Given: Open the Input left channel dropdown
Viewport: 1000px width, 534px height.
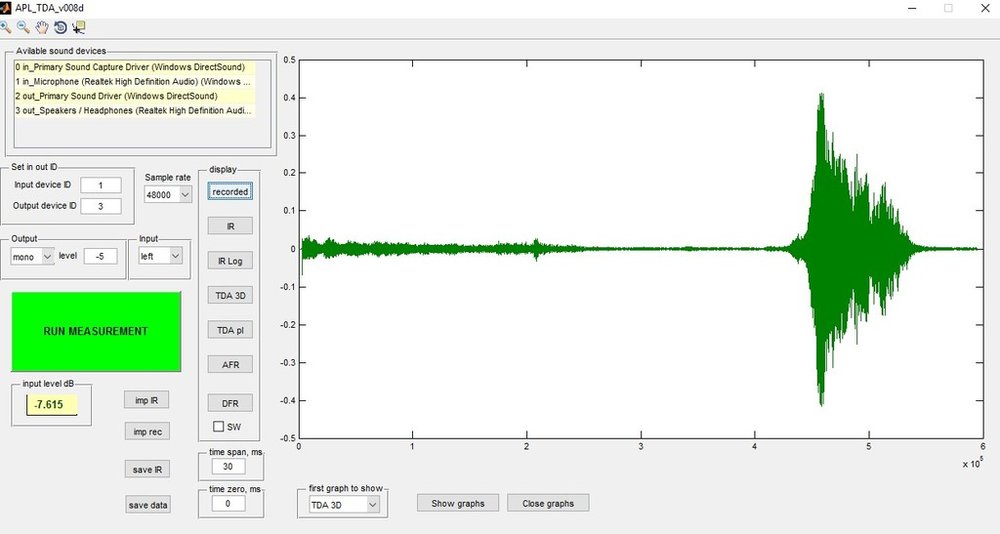Looking at the screenshot, I should click(x=161, y=256).
